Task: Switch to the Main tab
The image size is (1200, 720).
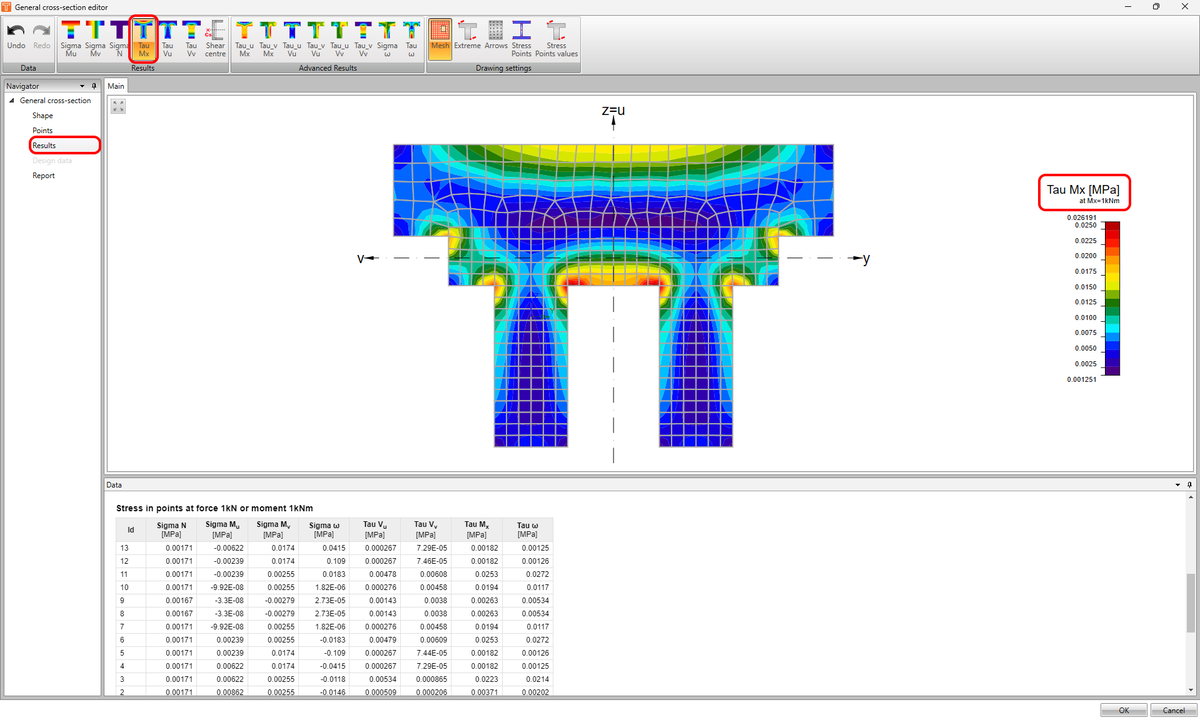Action: click(x=115, y=86)
